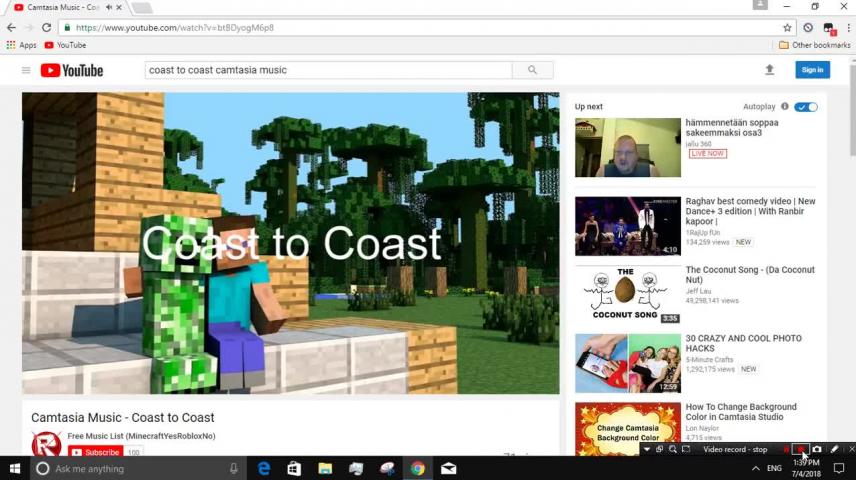Click the Chrome icon on the taskbar
The image size is (856, 480).
point(418,469)
